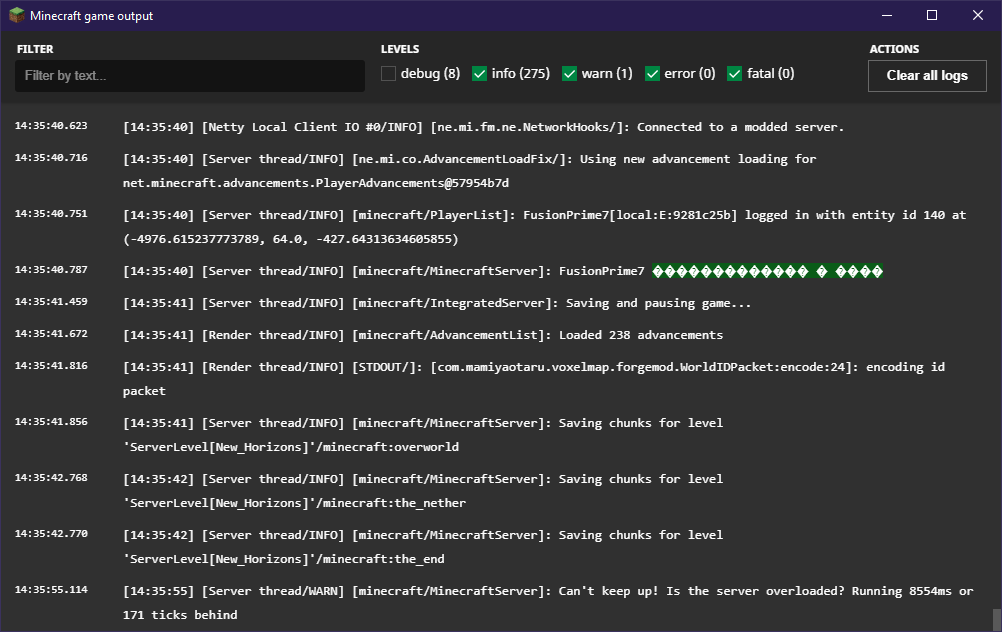Select the 'encoding id packet' voxelmap log entry
This screenshot has height=632, width=1002.
pos(533,378)
